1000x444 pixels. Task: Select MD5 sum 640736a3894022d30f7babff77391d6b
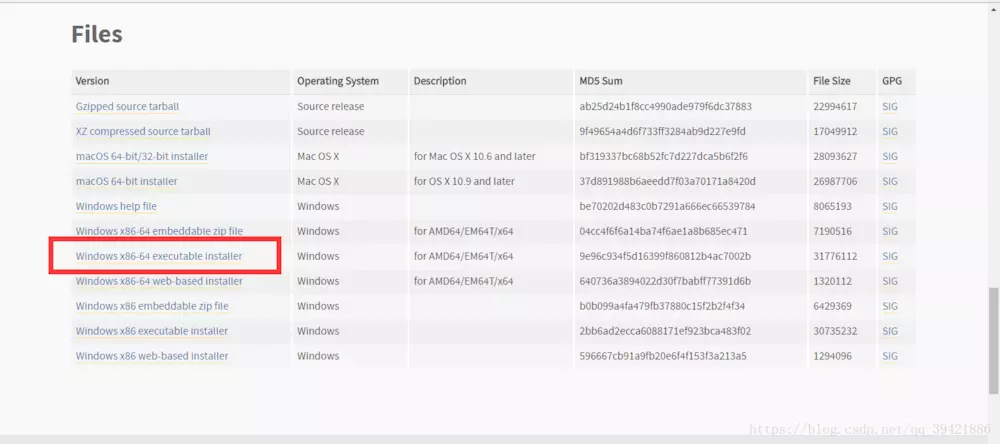[x=665, y=281]
